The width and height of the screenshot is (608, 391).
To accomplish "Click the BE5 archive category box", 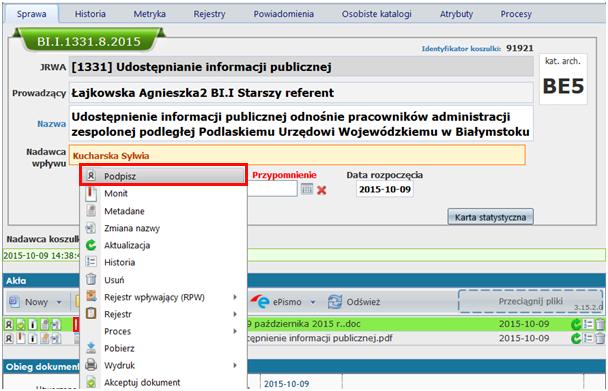I will [x=563, y=79].
